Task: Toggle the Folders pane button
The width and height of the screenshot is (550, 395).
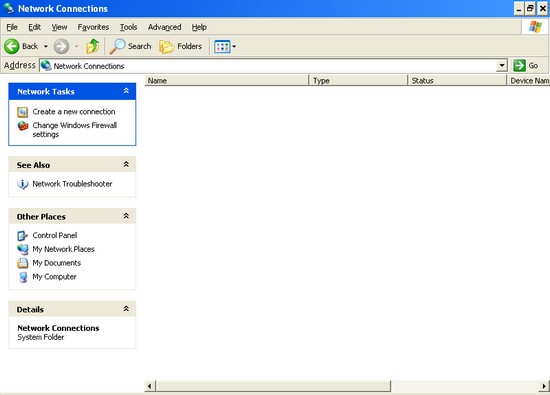Action: coord(181,46)
